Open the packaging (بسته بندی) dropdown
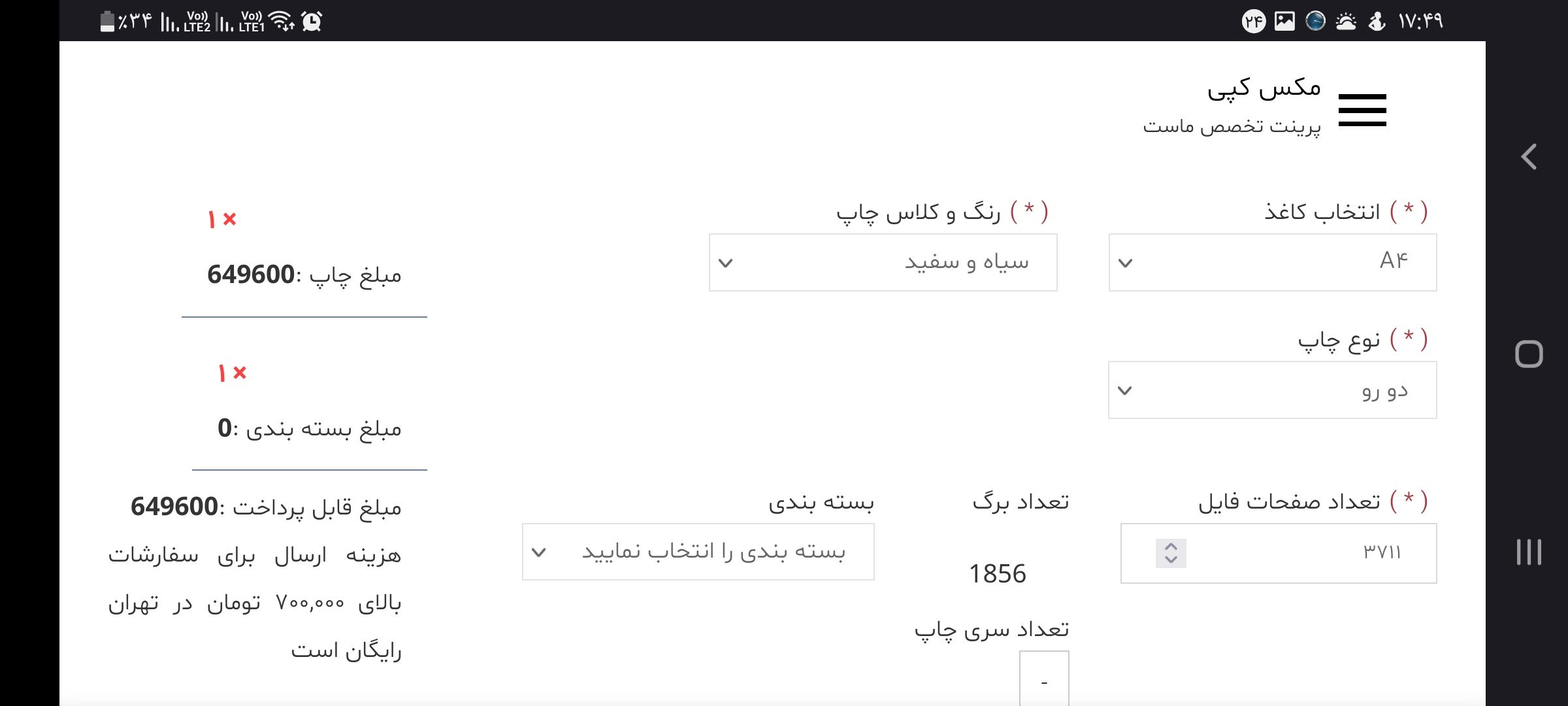 click(698, 552)
